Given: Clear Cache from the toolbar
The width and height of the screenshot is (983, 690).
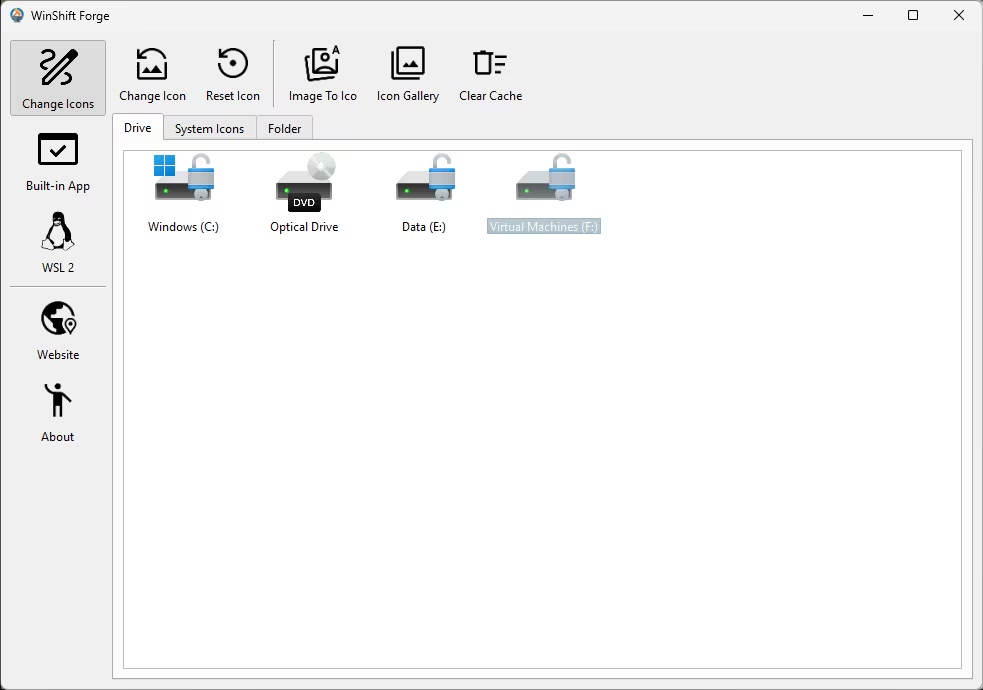Looking at the screenshot, I should pos(490,75).
